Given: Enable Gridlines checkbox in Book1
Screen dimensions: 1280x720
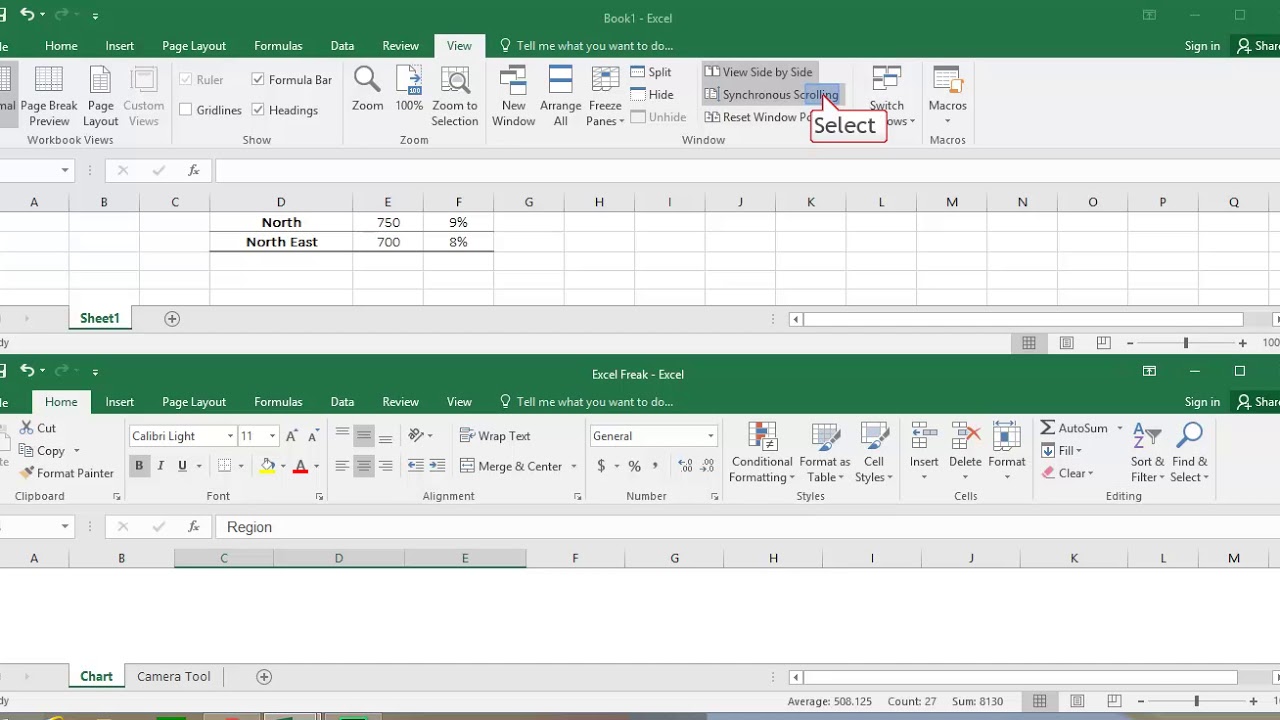Looking at the screenshot, I should [x=186, y=110].
